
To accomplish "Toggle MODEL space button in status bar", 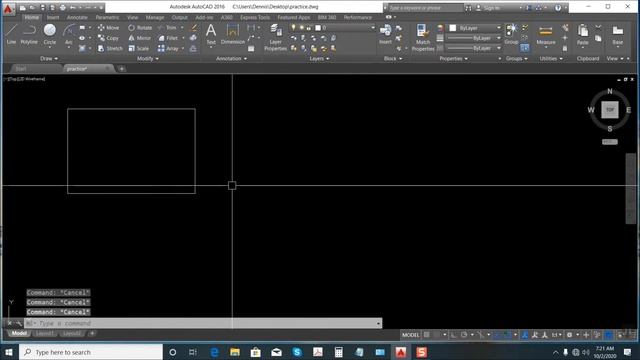I will click(x=411, y=335).
